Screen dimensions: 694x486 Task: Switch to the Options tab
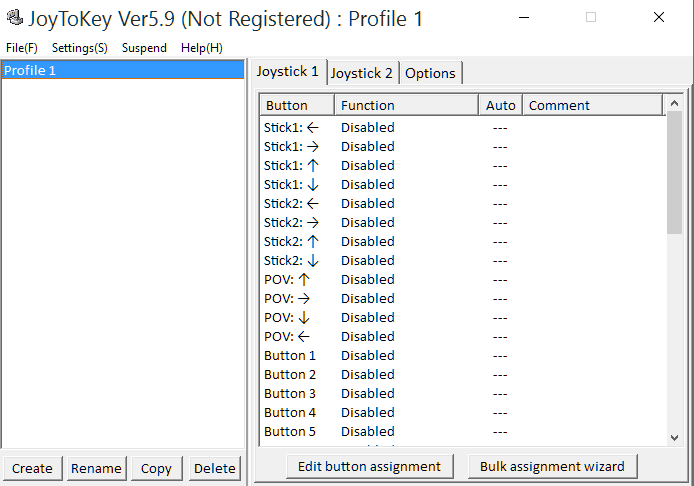coord(430,73)
